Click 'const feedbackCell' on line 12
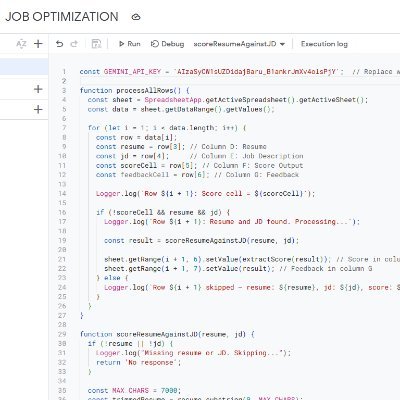Screen dimensions: 400x400 coord(132,175)
